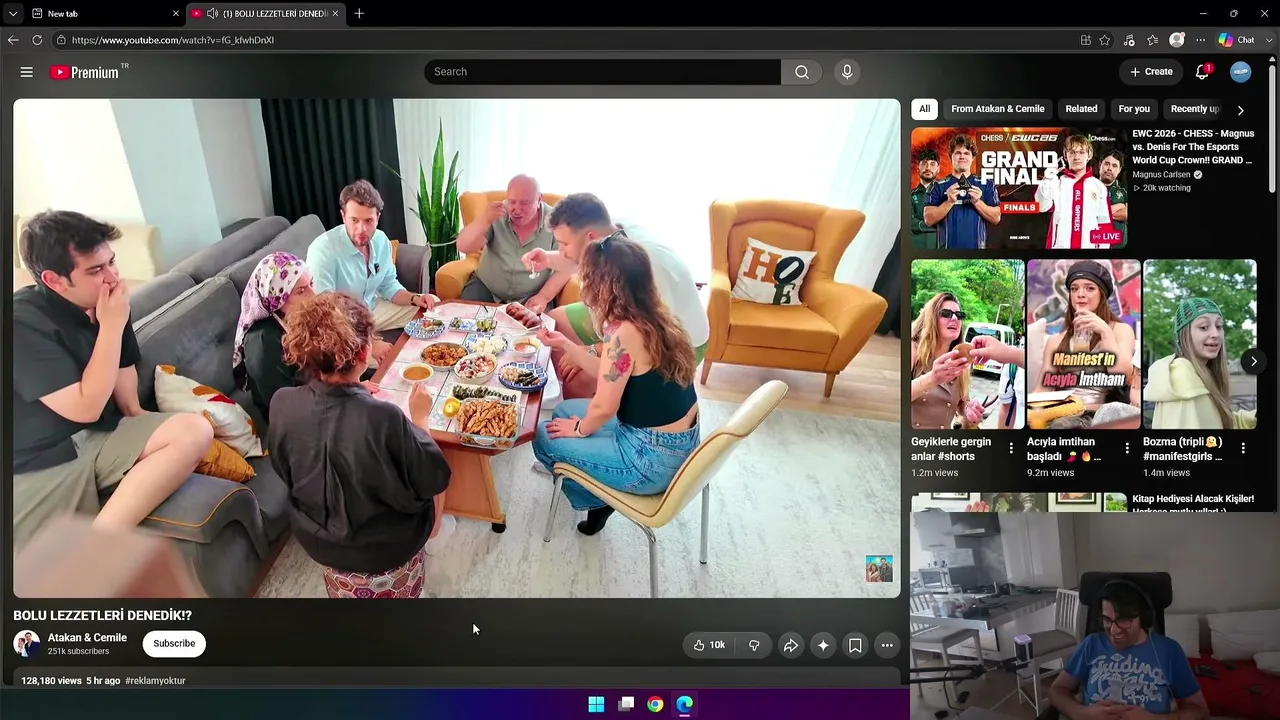Image resolution: width=1280 pixels, height=720 pixels.
Task: Open the YouTube guide hamburger menu
Action: pos(27,72)
